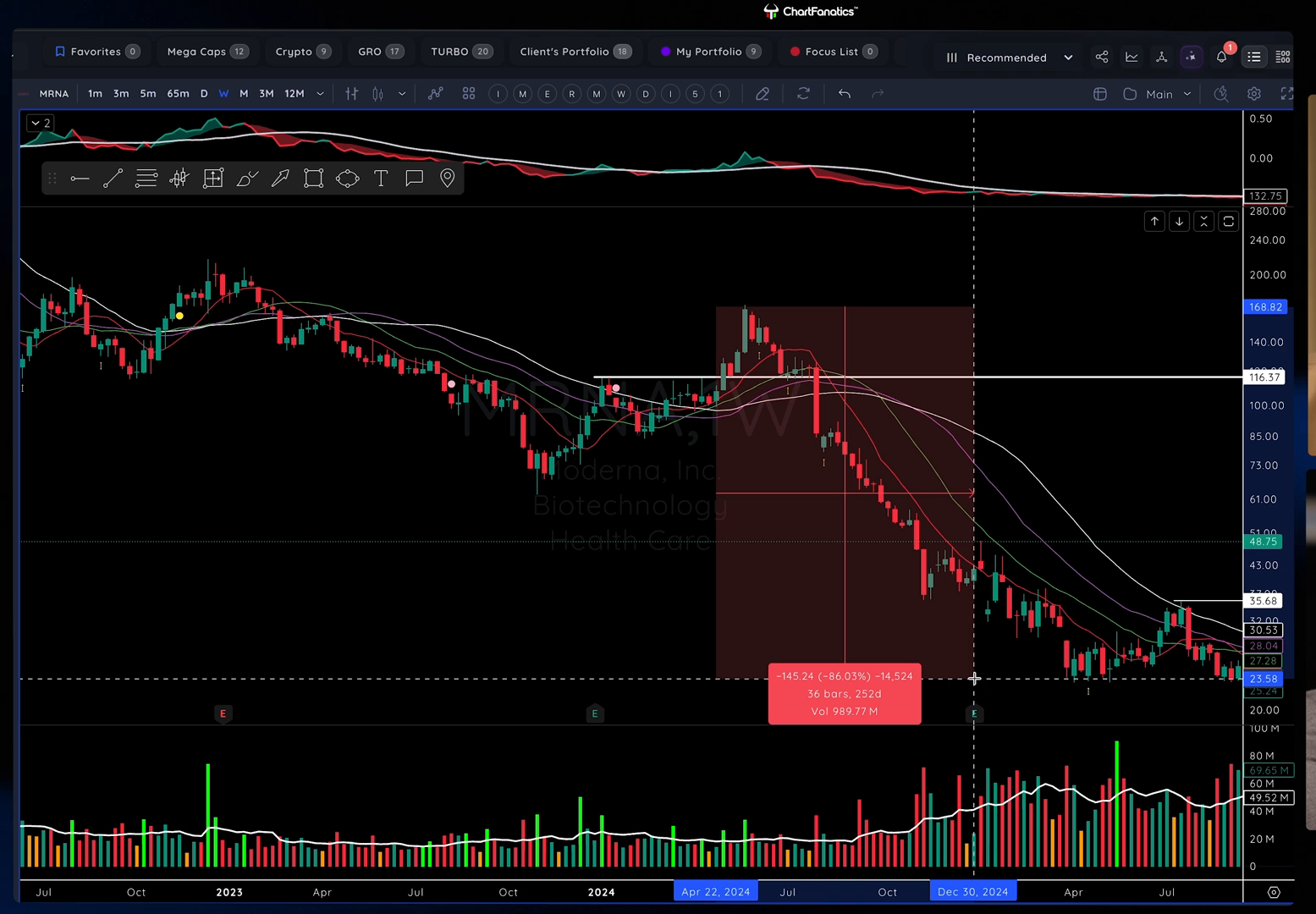
Task: Click the MRNA ticker symbol
Action: click(53, 94)
